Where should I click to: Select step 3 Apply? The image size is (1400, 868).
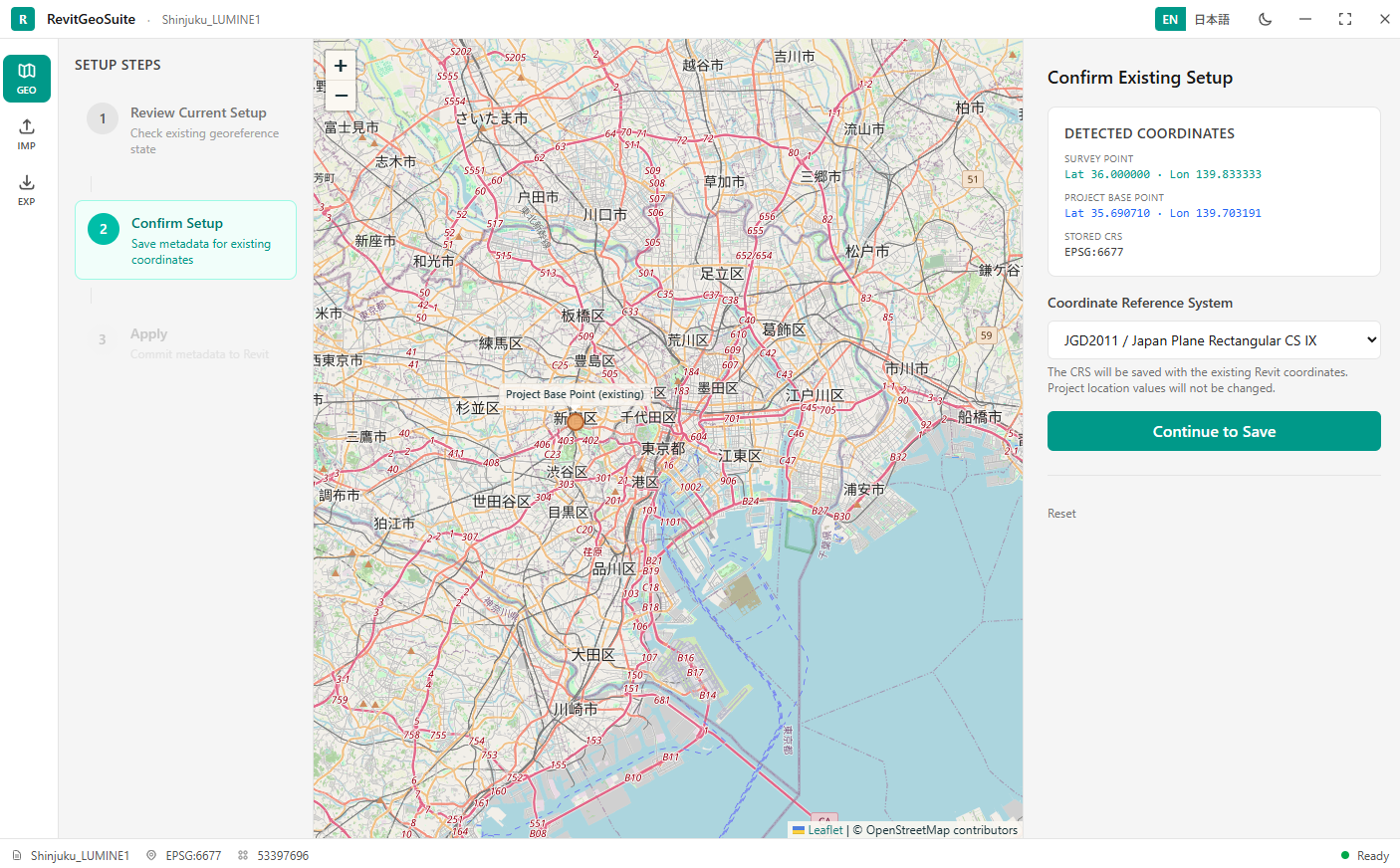tap(185, 342)
